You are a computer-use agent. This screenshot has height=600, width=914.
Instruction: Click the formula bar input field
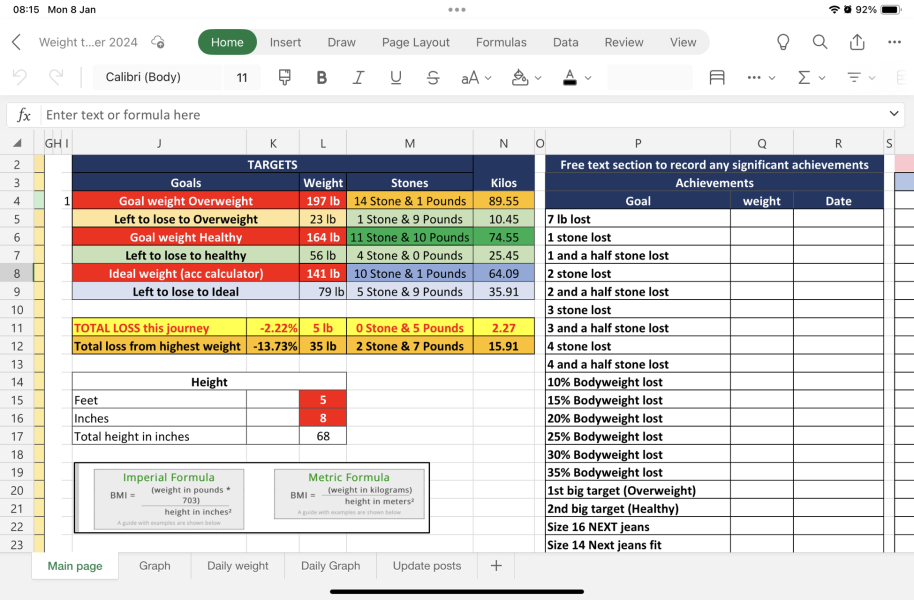pyautogui.click(x=460, y=115)
